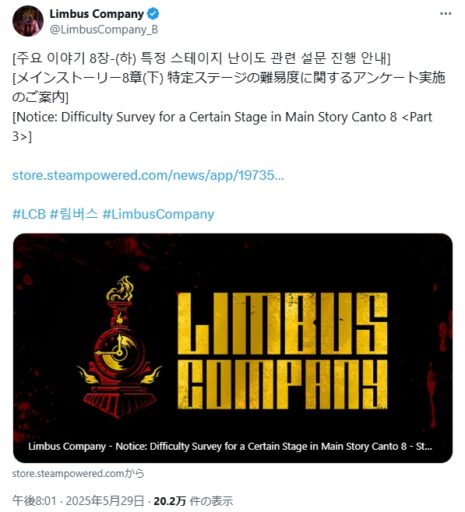Select the #LimbusCompany hashtag
Screen dimensions: 465x512
(158, 214)
